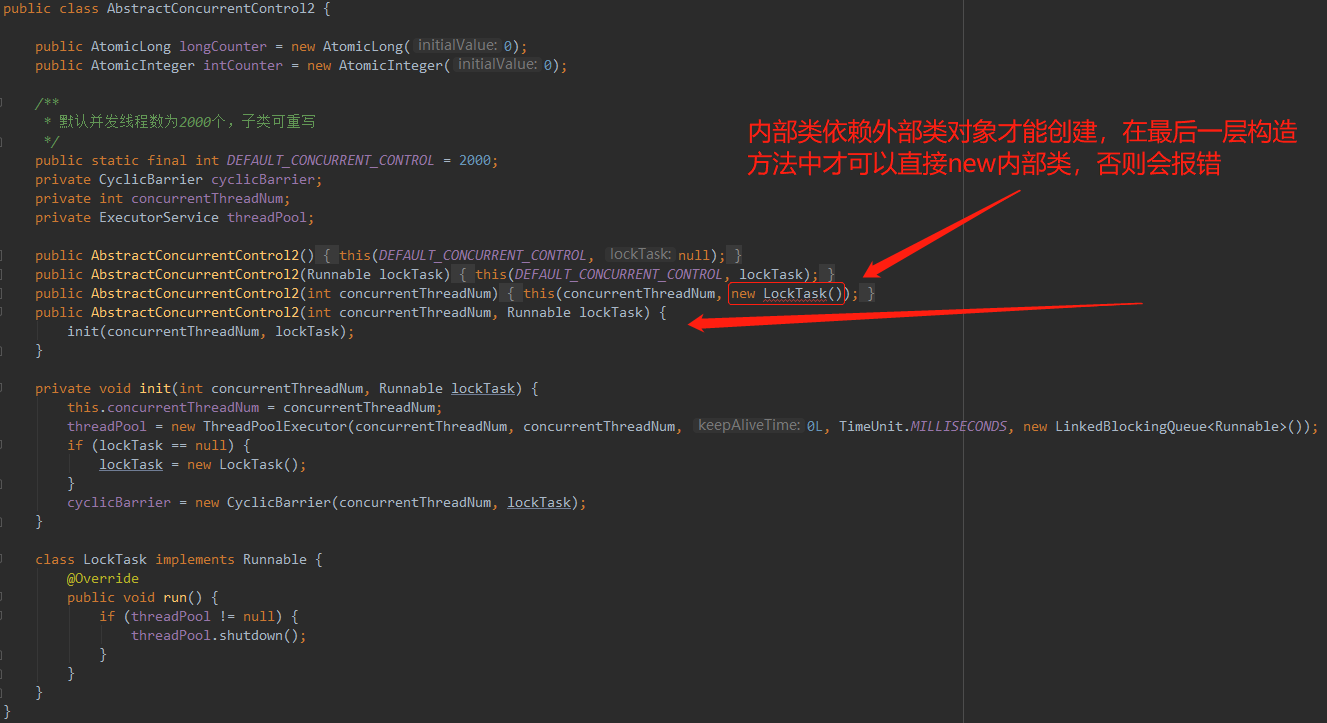Click the initialValue hint on the longCounter line
The image size is (1327, 723).
coord(457,46)
